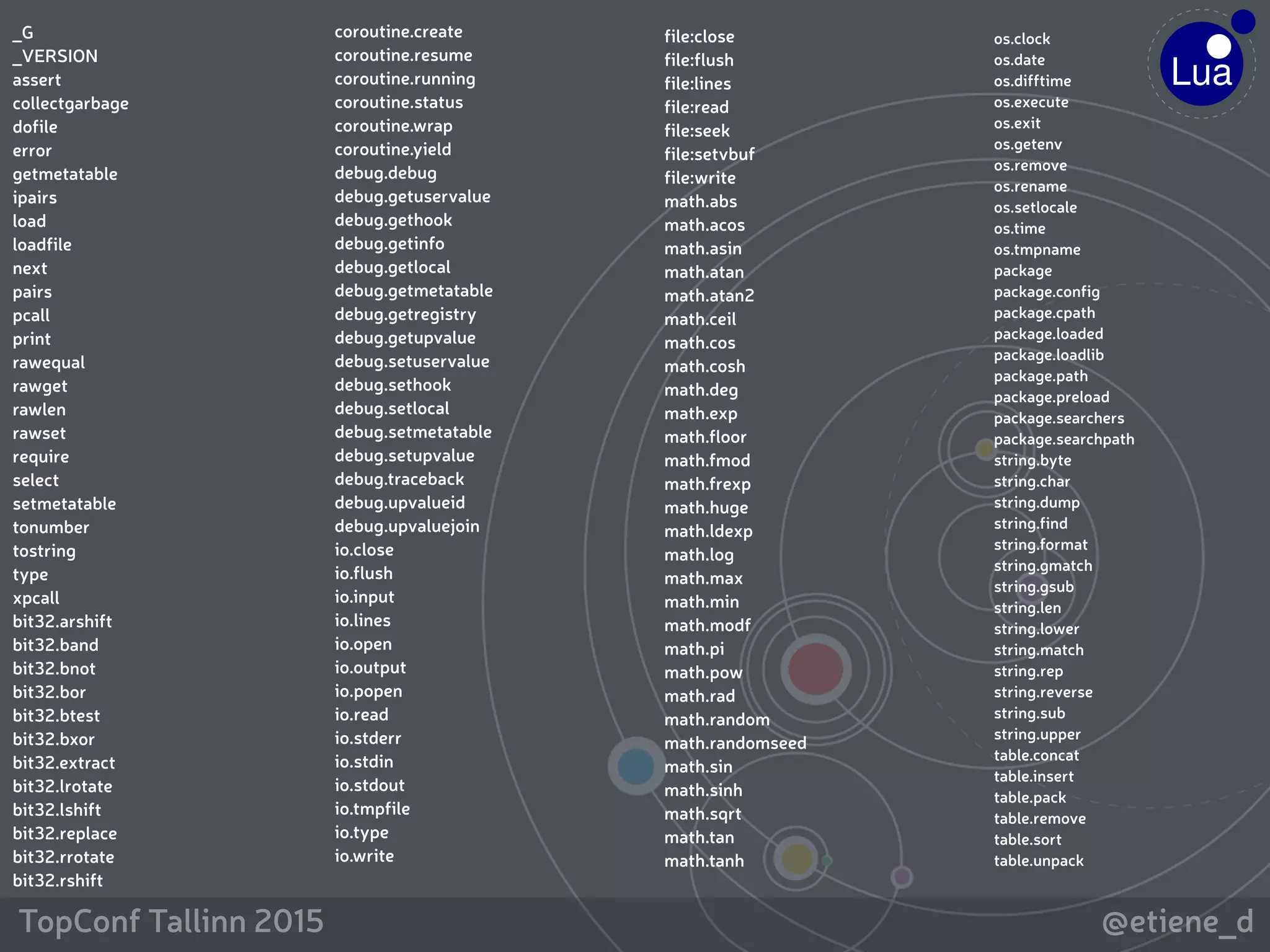
Task: Select 'math.frexp'
Action: coord(708,484)
